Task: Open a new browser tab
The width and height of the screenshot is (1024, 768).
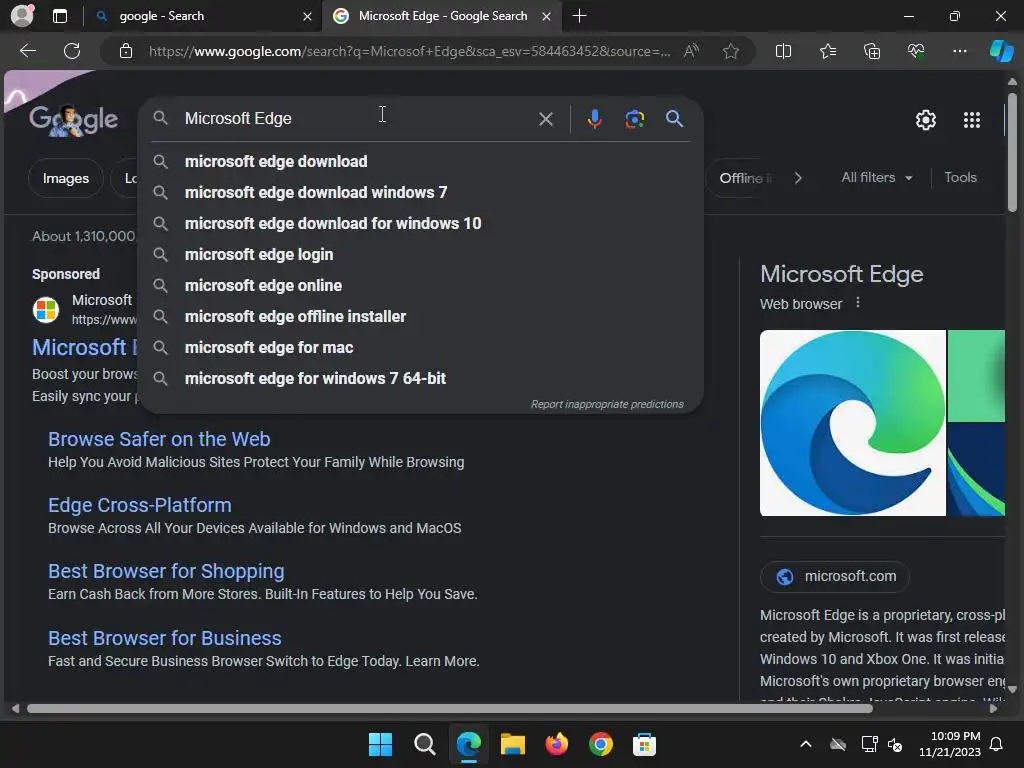Action: point(579,16)
